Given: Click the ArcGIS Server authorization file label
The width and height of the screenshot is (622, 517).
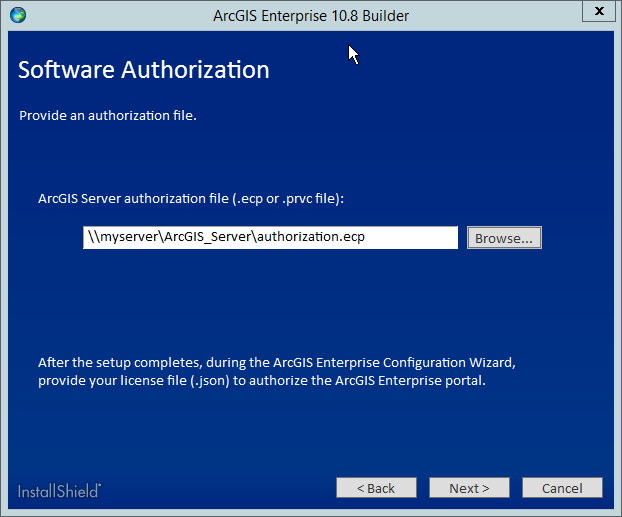Looking at the screenshot, I should (x=190, y=199).
